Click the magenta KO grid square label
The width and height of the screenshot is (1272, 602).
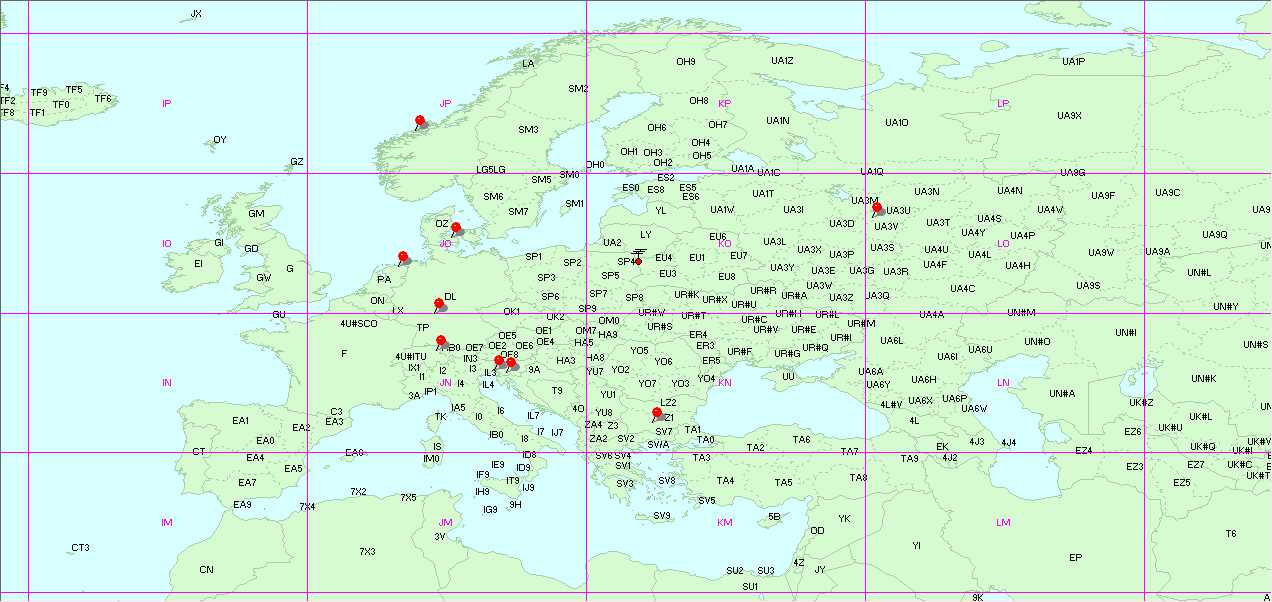pyautogui.click(x=724, y=243)
